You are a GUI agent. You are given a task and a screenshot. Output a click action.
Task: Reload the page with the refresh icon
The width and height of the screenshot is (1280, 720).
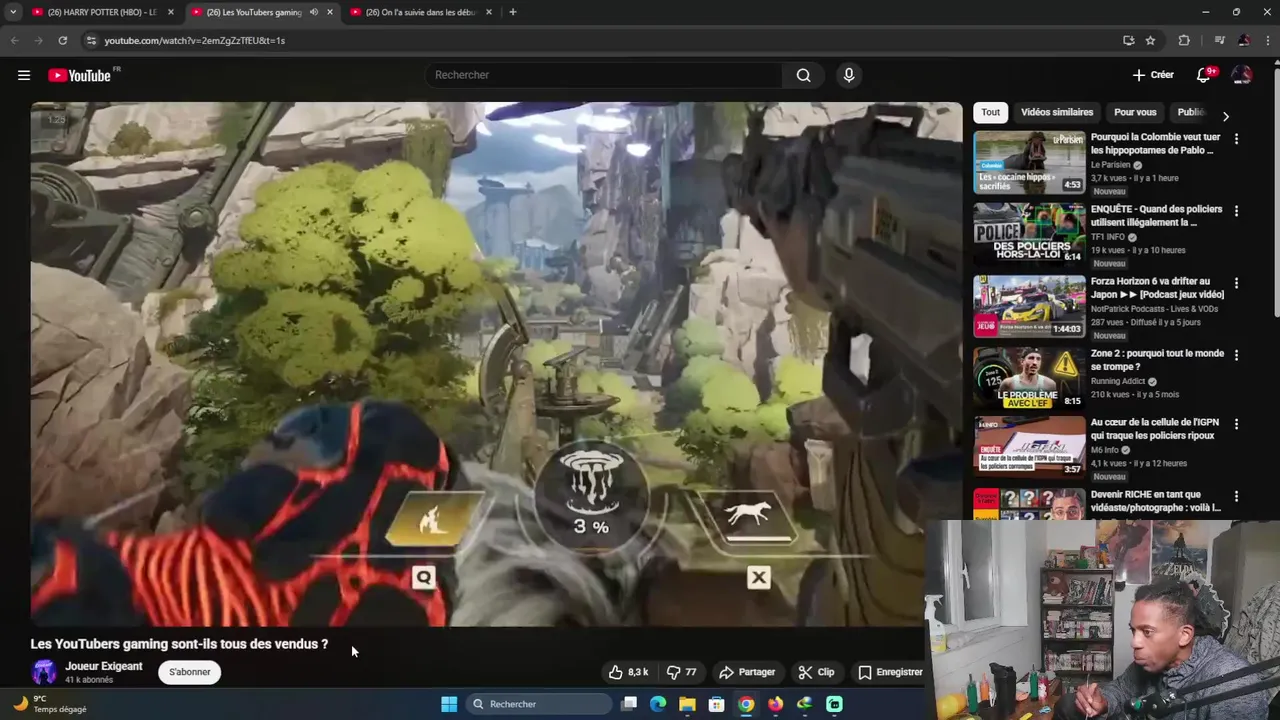[x=62, y=40]
